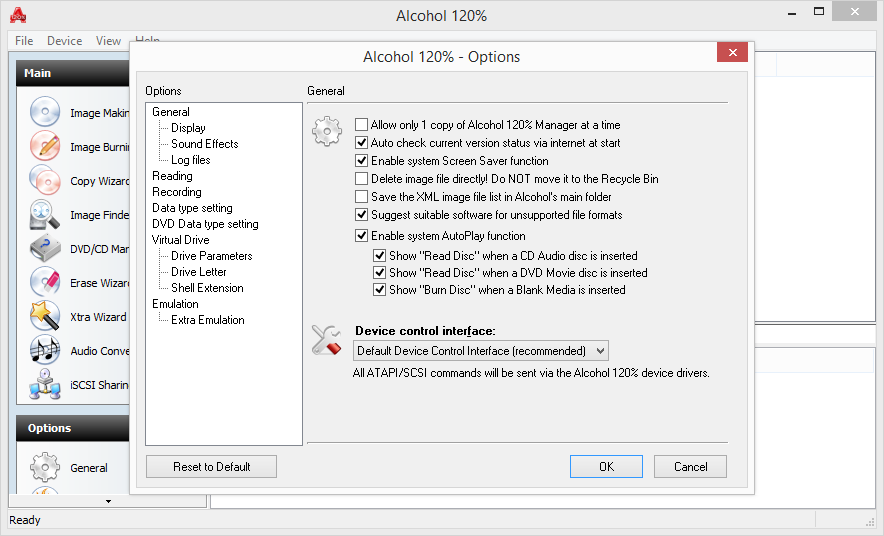Close the Options dialog with red X
884x536 pixels.
coord(732,52)
